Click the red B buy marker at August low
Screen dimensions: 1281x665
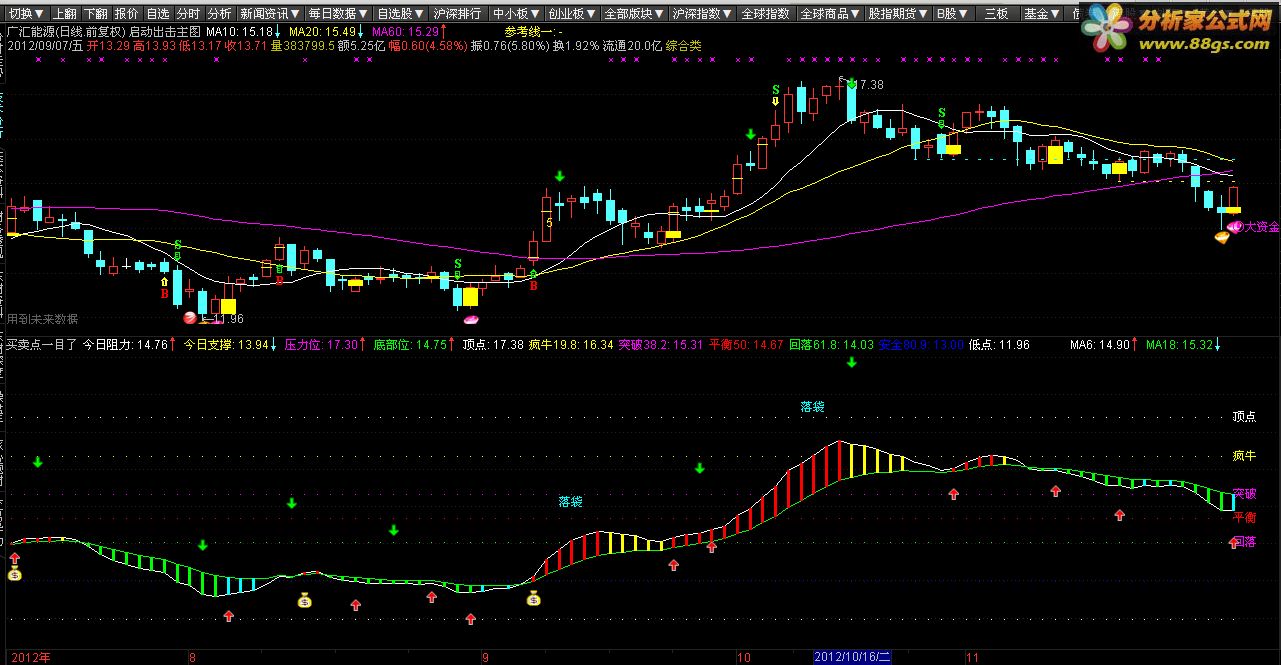(x=164, y=294)
